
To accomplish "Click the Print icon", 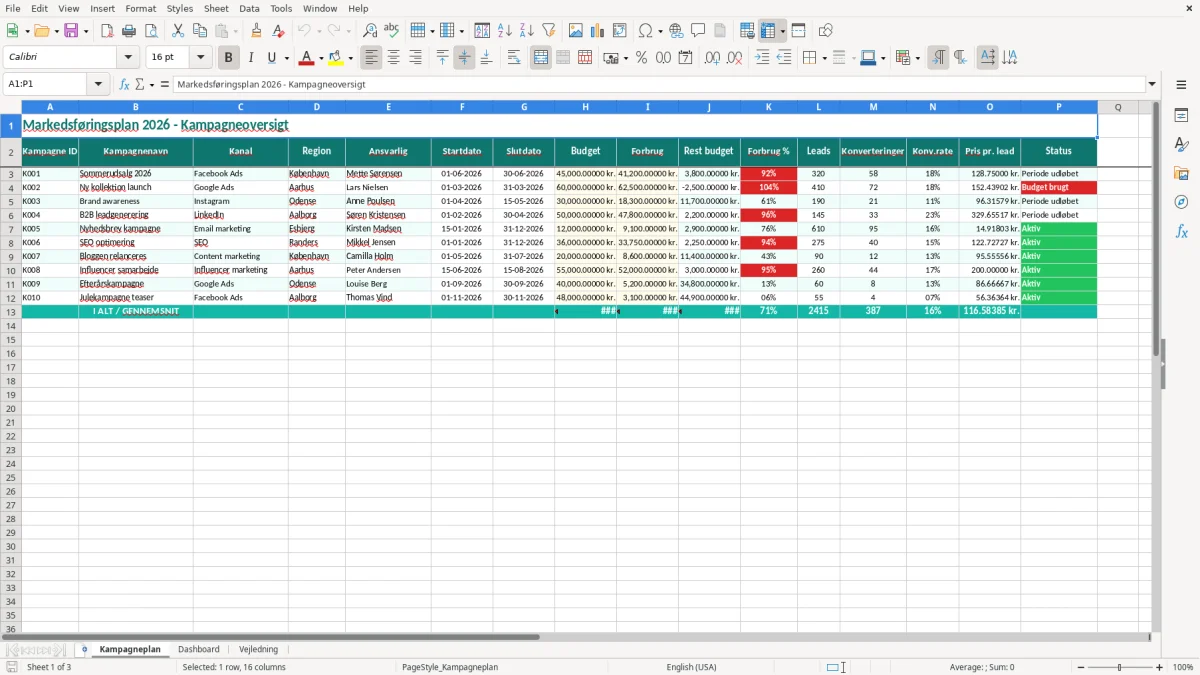I will (x=129, y=31).
